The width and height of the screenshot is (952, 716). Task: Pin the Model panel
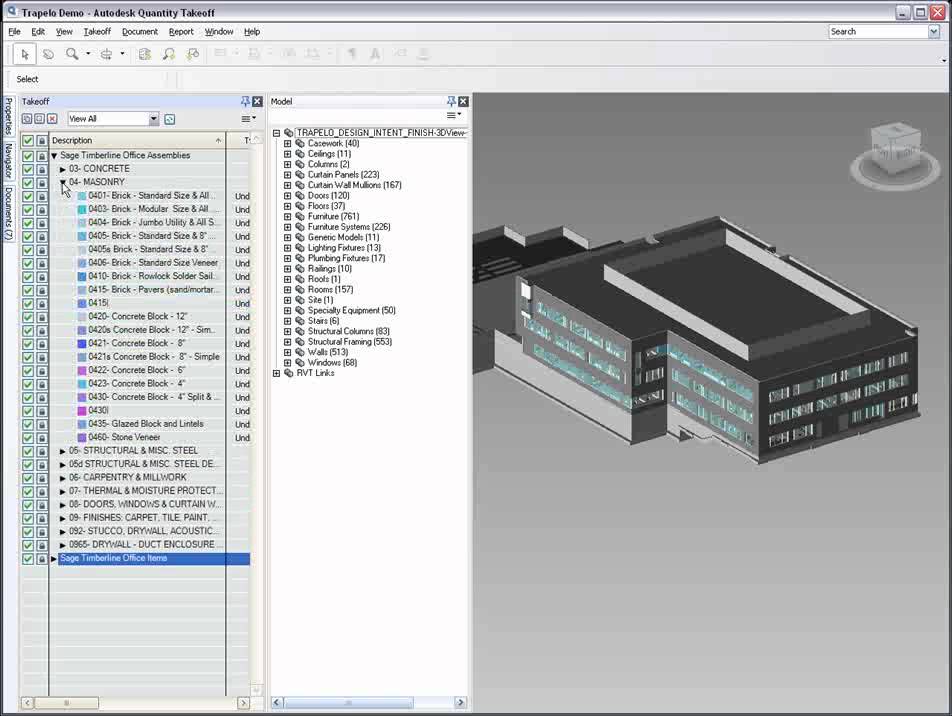pos(451,101)
